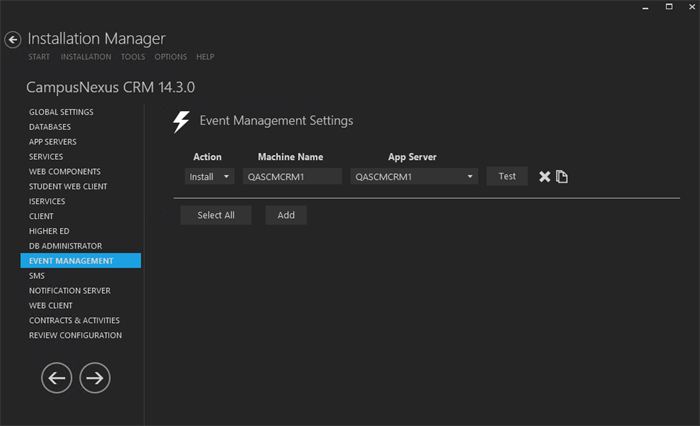The width and height of the screenshot is (700, 426).
Task: Copy the QASCMCRM1 row with duplicate icon
Action: 562,177
